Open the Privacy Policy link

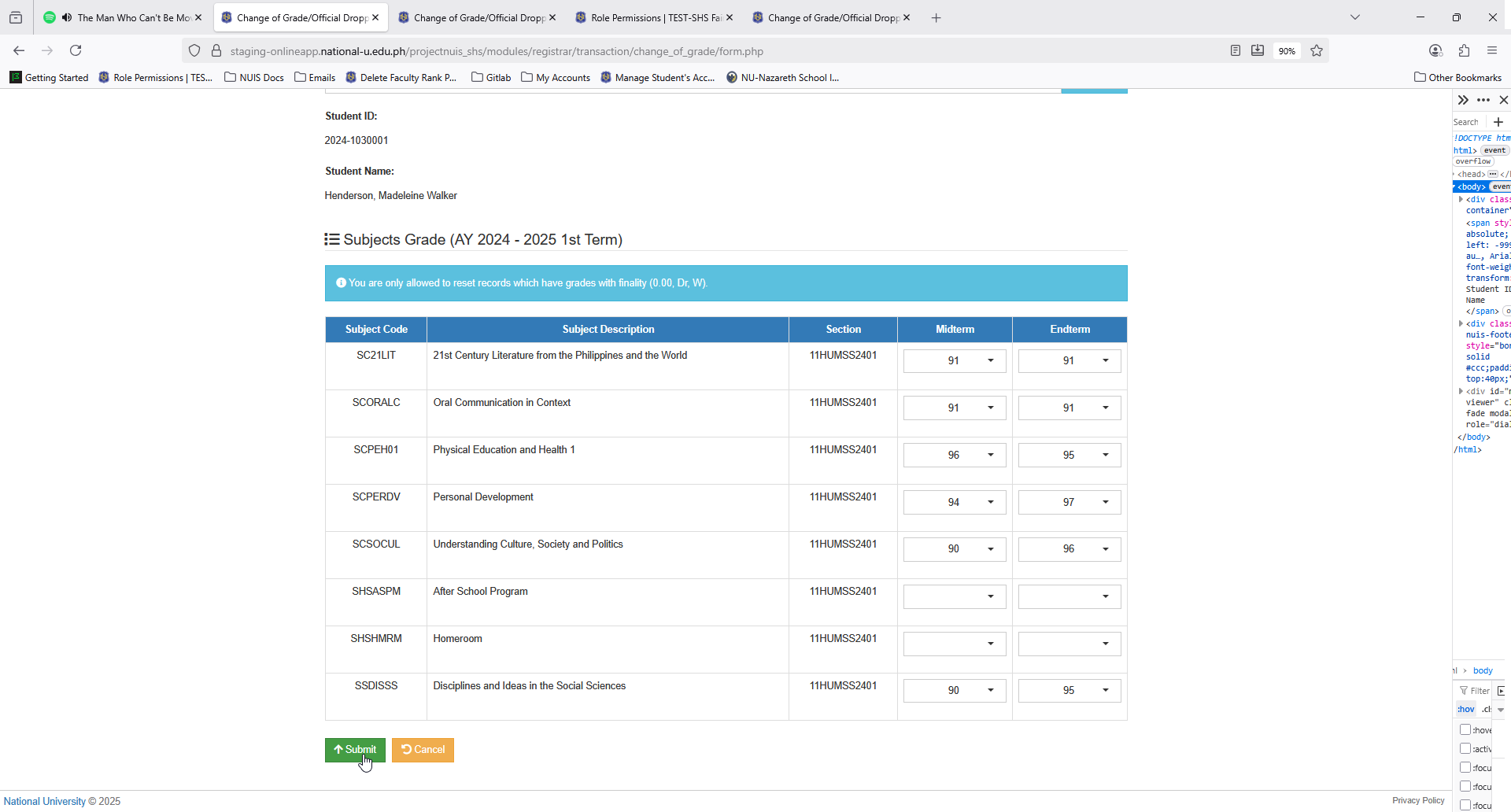(1418, 800)
